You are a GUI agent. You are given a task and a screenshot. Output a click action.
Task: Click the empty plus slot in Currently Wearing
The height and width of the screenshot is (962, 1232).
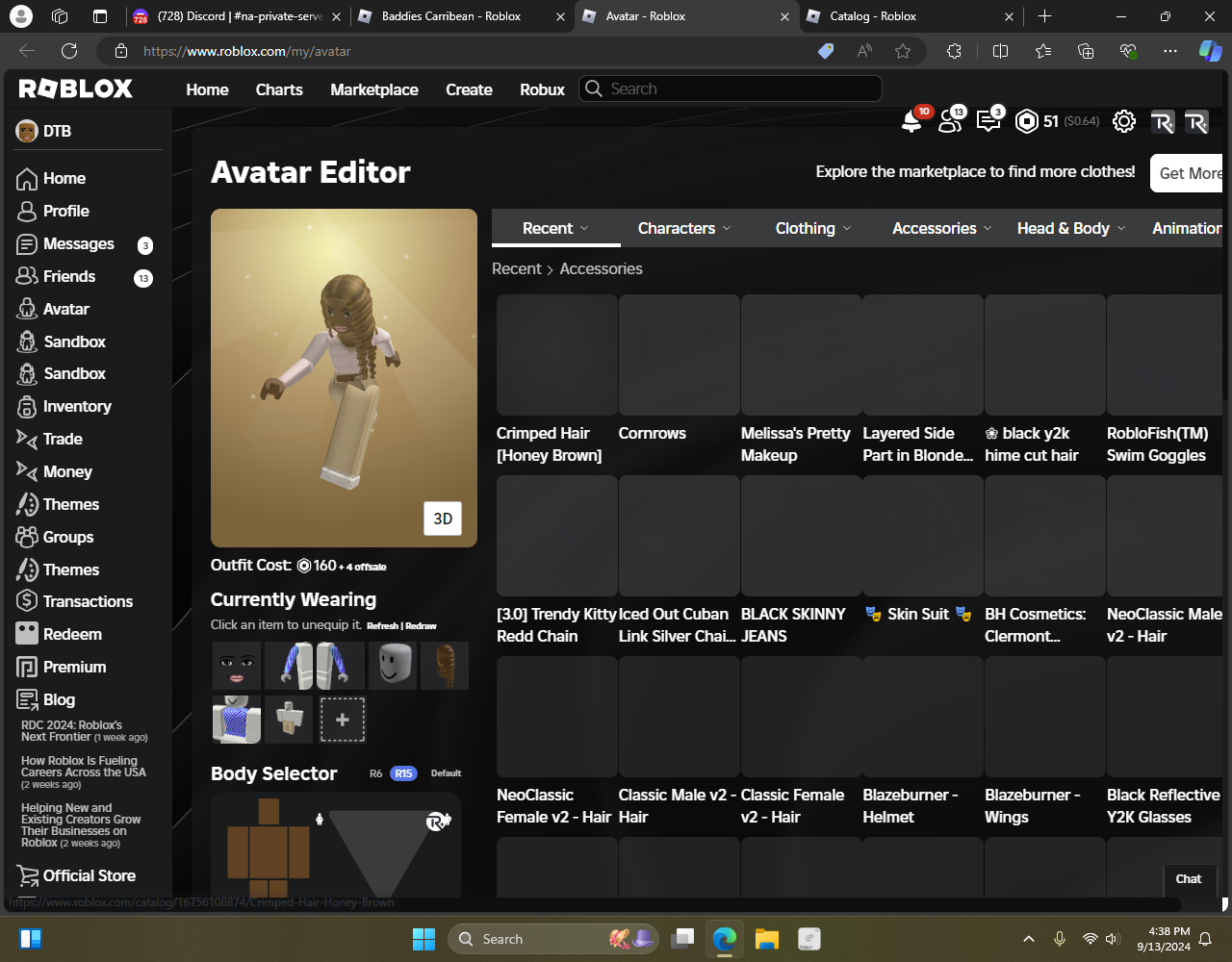[x=343, y=719]
